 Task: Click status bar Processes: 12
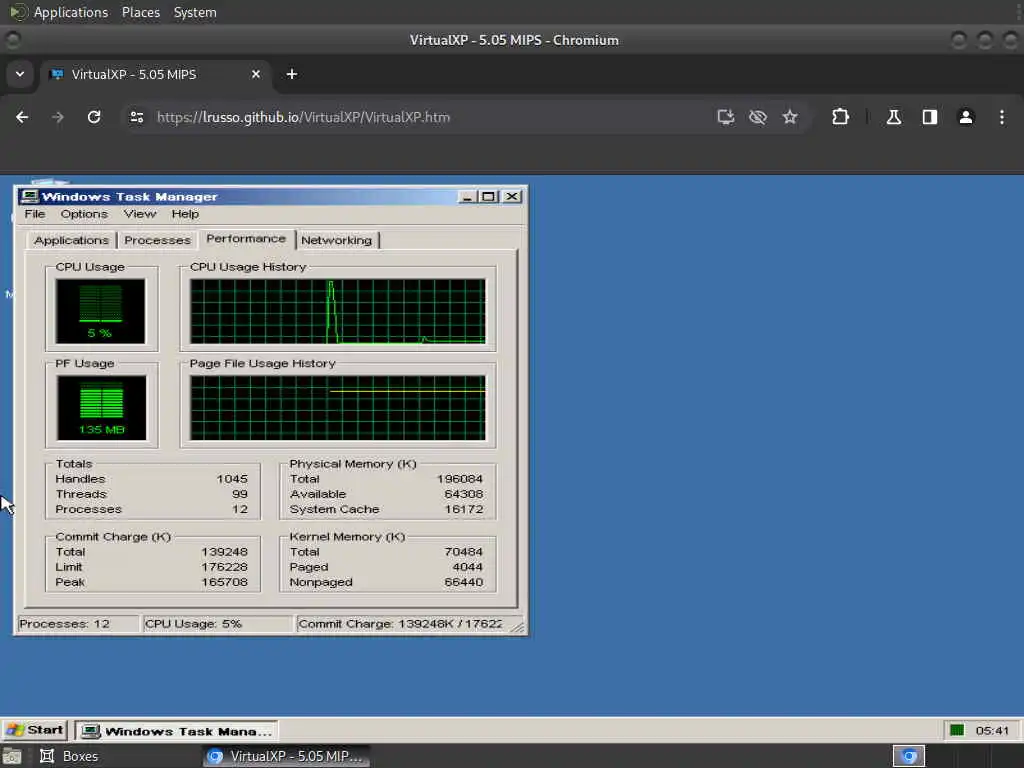pos(78,624)
